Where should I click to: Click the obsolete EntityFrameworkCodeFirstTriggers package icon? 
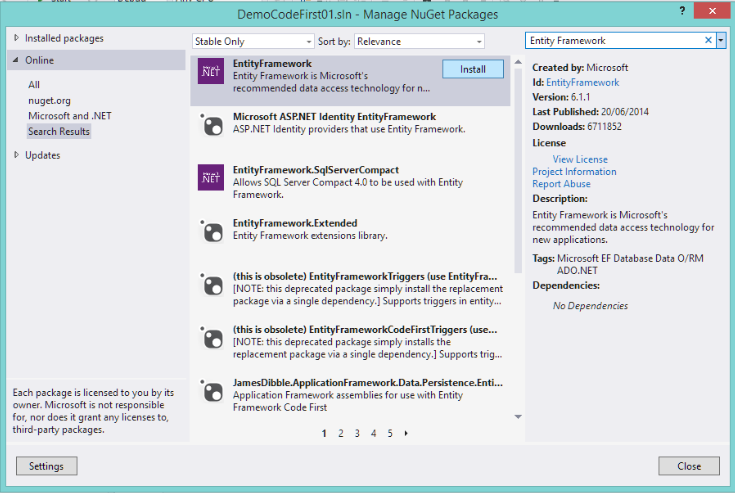pyautogui.click(x=211, y=338)
